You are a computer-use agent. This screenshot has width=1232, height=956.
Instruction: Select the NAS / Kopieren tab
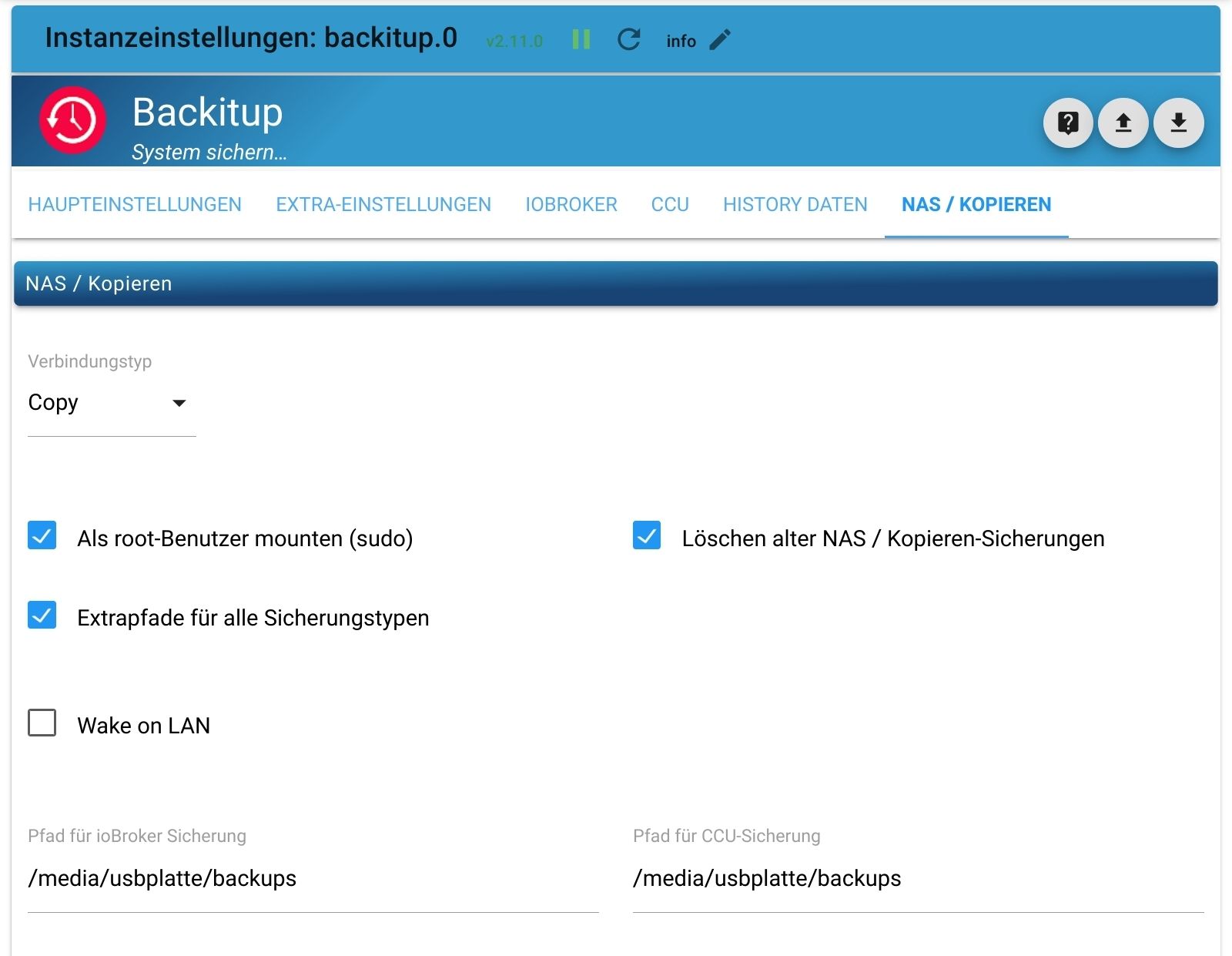point(976,204)
